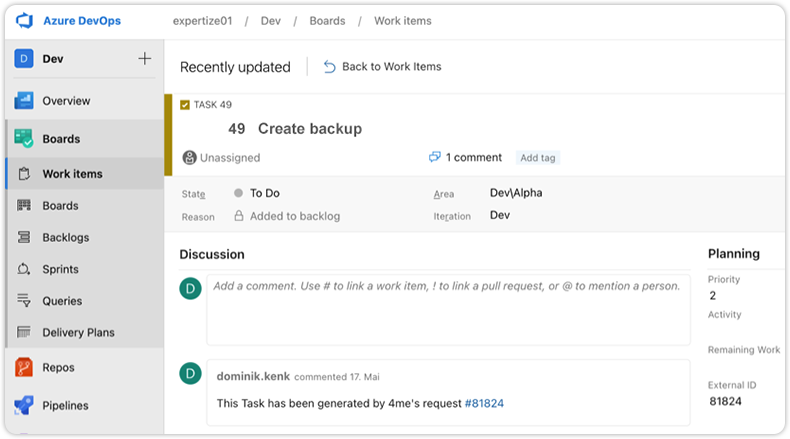Click the Work items clipboard icon
Screen dimensions: 790x439
pyautogui.click(x=24, y=174)
